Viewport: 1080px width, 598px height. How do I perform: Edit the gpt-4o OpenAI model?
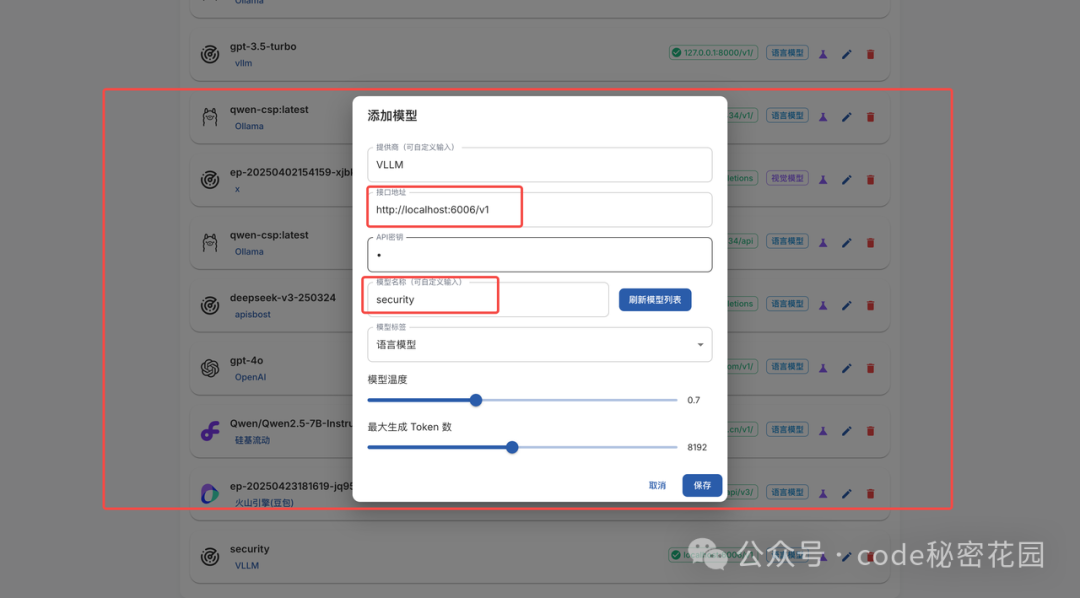pos(847,367)
